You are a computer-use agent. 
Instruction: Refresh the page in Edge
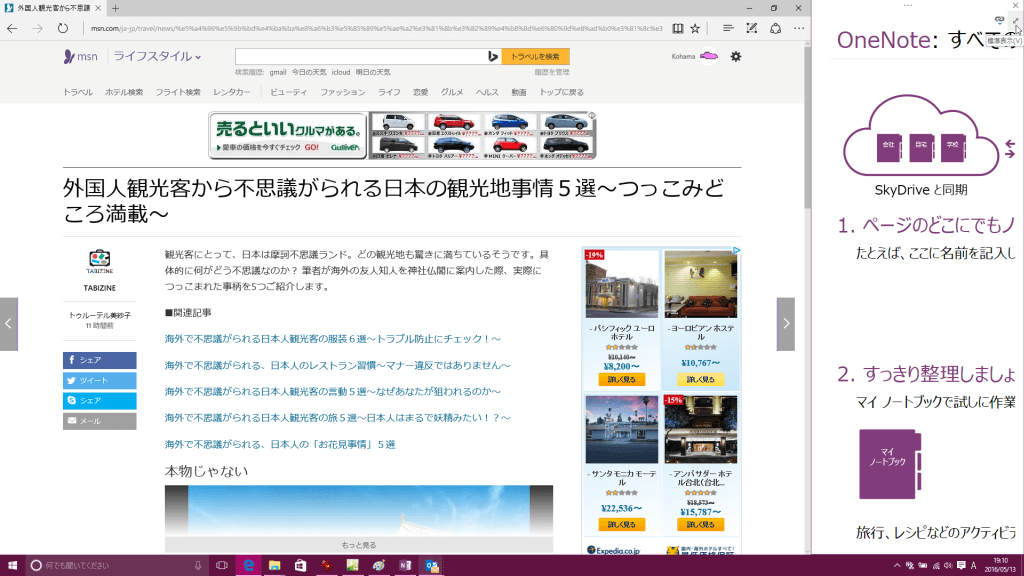pyautogui.click(x=63, y=28)
